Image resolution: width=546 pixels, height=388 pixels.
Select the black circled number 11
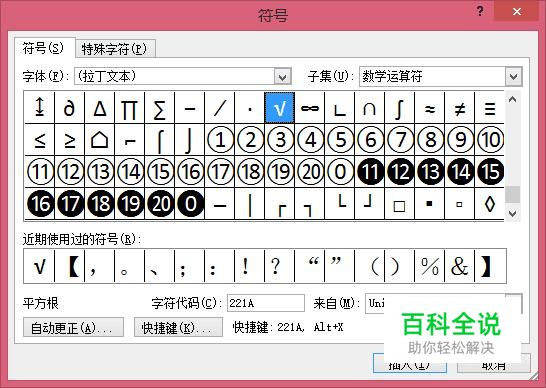pyautogui.click(x=369, y=172)
